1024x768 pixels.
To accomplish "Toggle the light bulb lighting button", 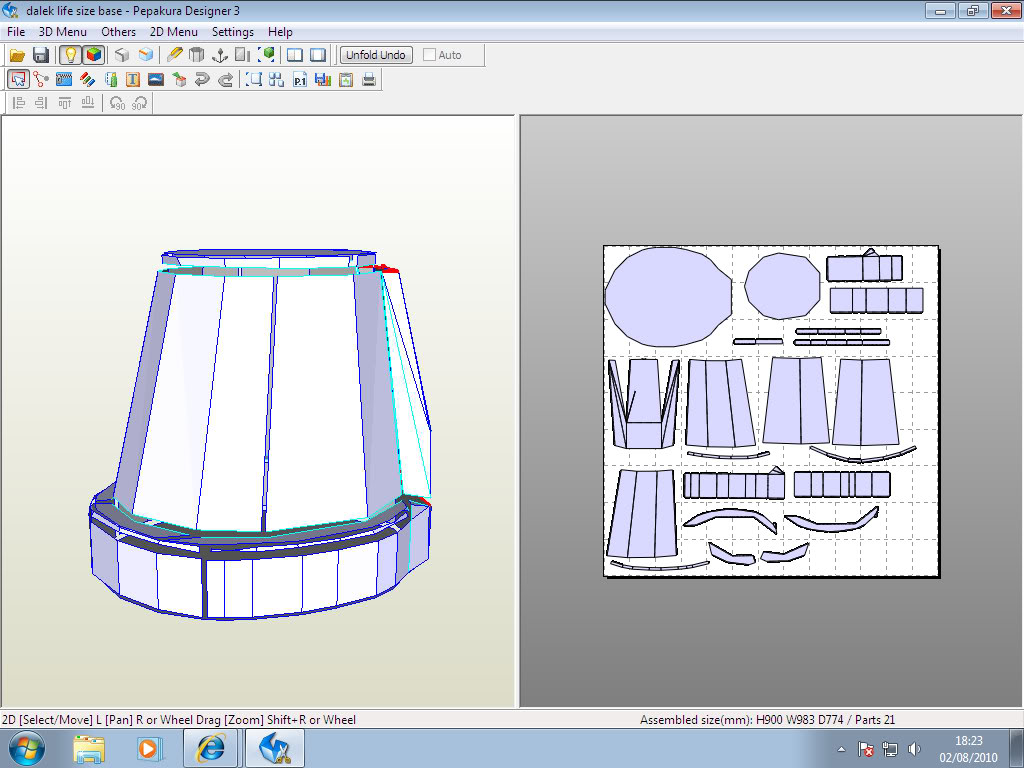I will point(70,55).
